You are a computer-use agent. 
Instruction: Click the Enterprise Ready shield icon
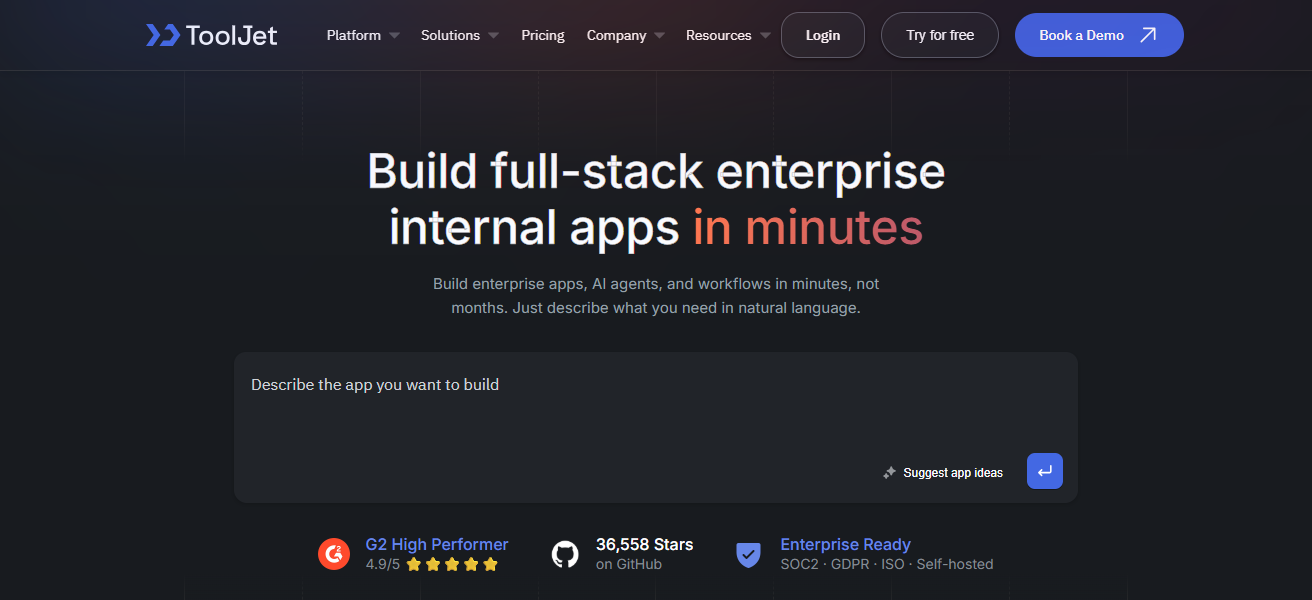[748, 553]
